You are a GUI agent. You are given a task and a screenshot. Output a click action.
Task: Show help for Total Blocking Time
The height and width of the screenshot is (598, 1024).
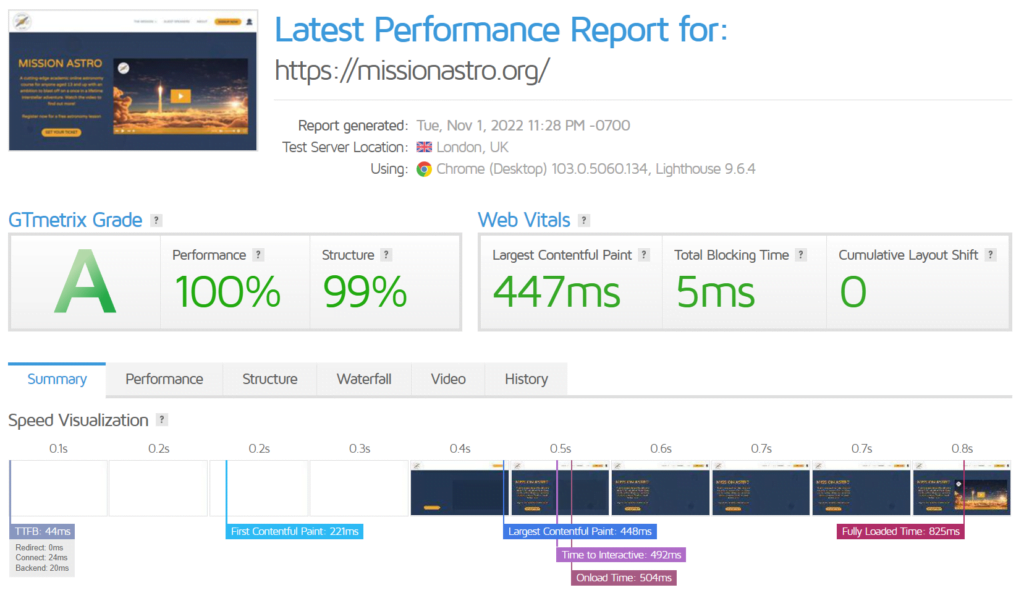[x=801, y=255]
